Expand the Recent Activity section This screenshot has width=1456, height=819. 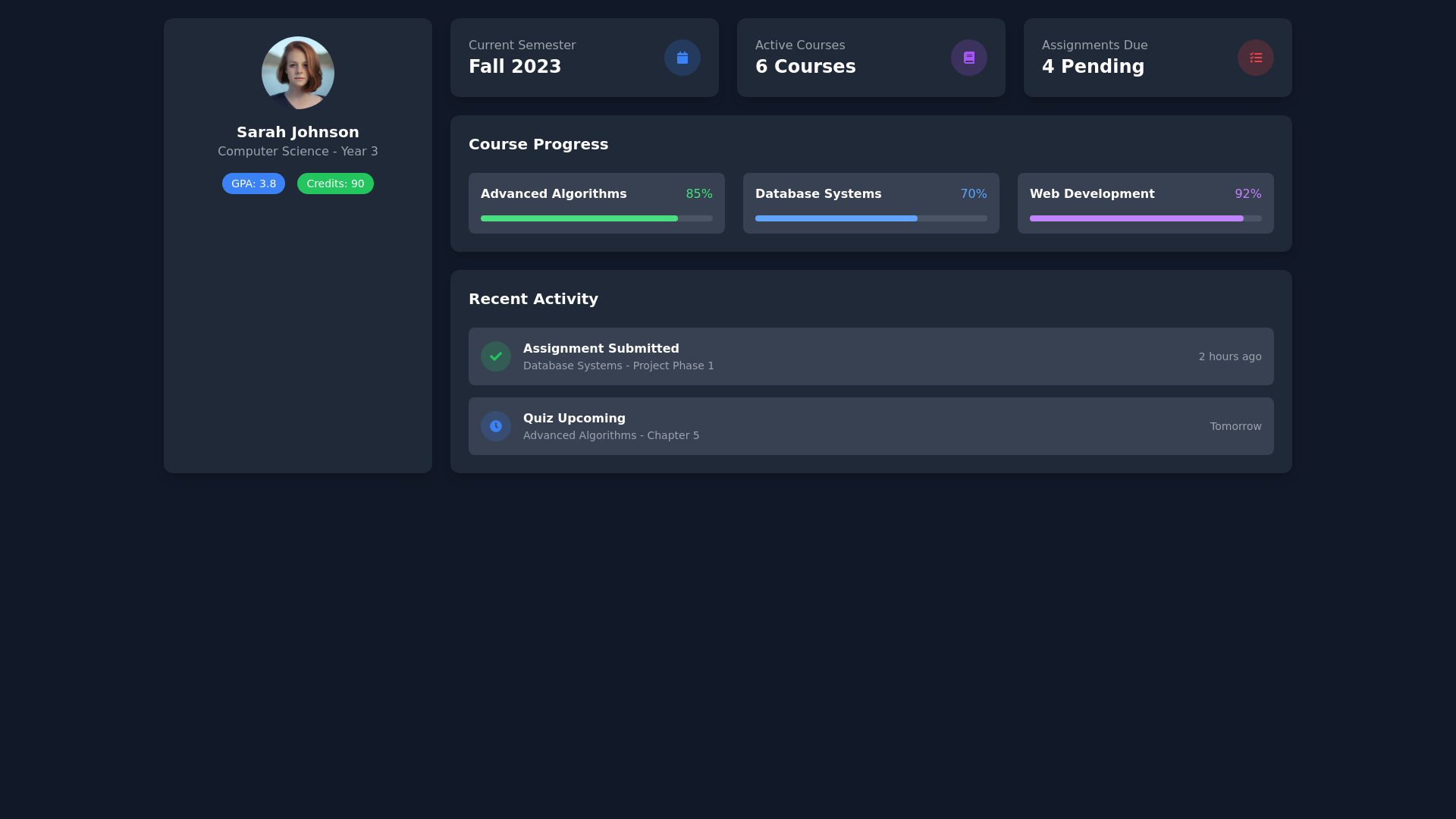tap(533, 298)
